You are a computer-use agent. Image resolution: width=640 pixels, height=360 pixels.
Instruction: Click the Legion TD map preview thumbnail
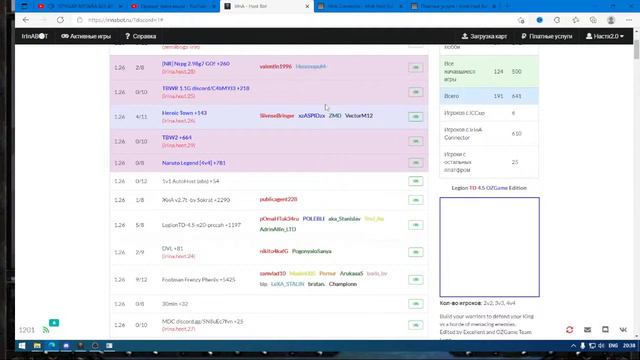tap(489, 247)
